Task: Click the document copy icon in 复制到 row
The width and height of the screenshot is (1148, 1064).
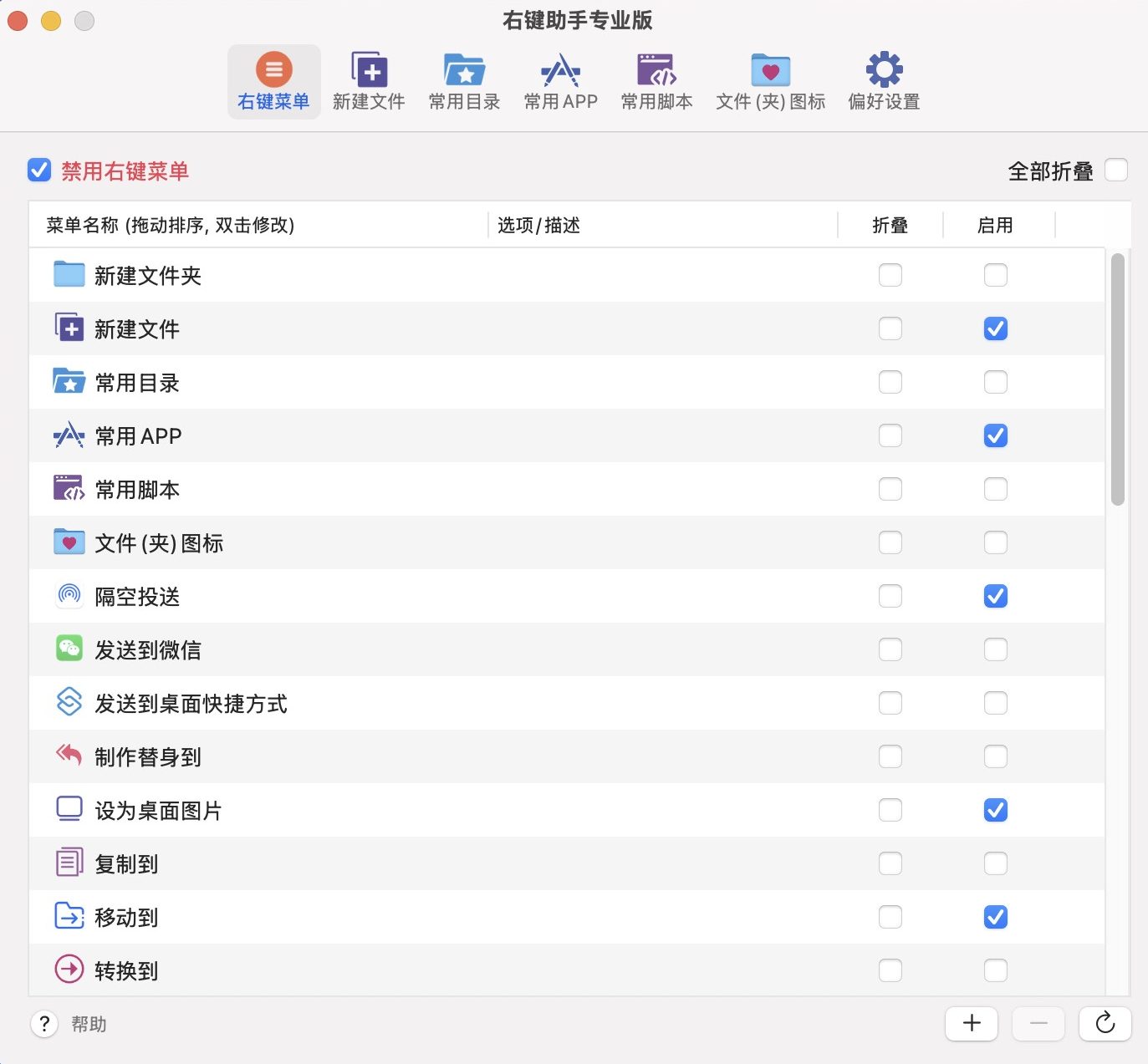Action: pyautogui.click(x=69, y=862)
